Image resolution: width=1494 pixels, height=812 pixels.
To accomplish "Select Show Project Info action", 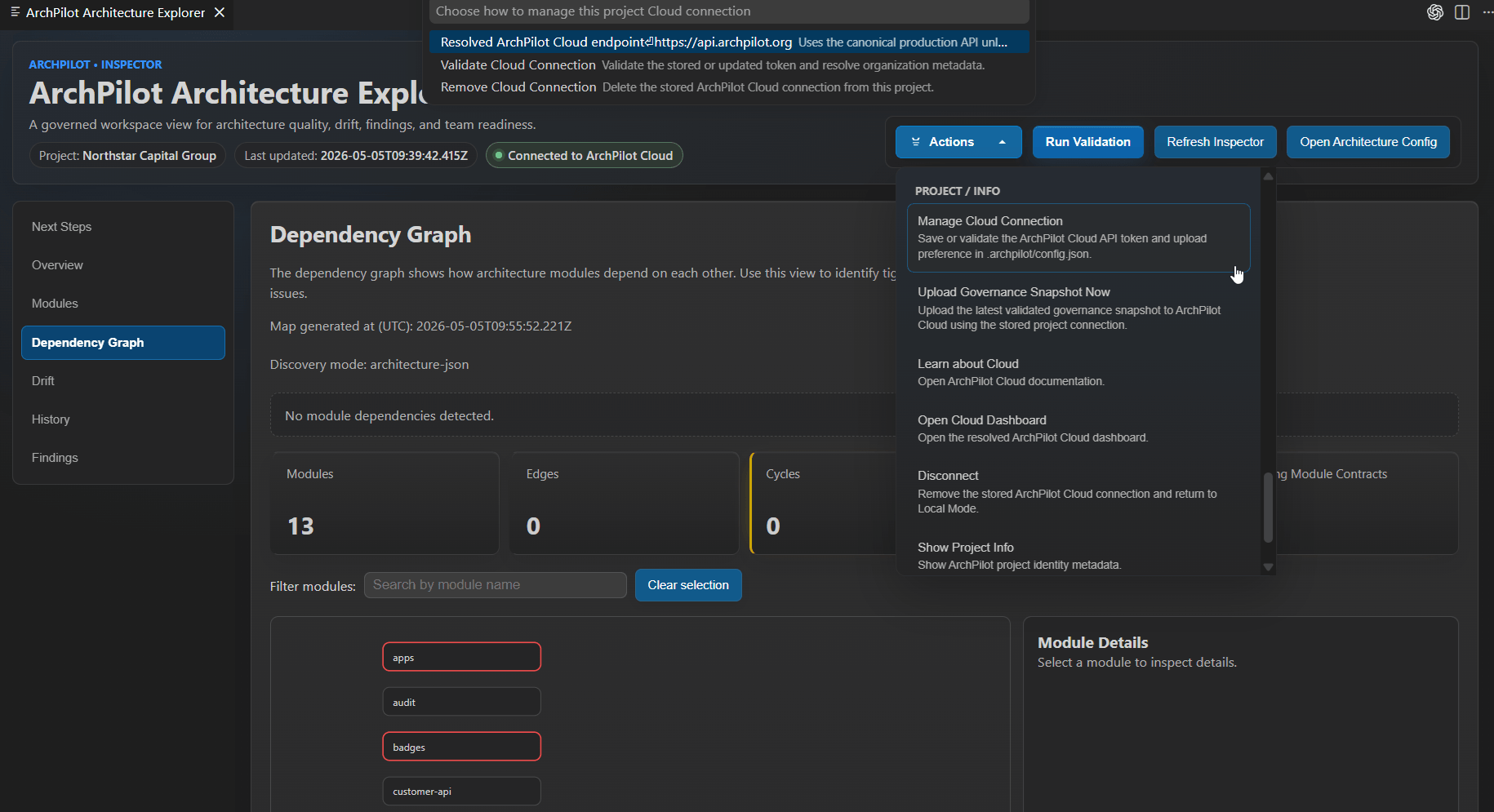I will [x=1078, y=556].
